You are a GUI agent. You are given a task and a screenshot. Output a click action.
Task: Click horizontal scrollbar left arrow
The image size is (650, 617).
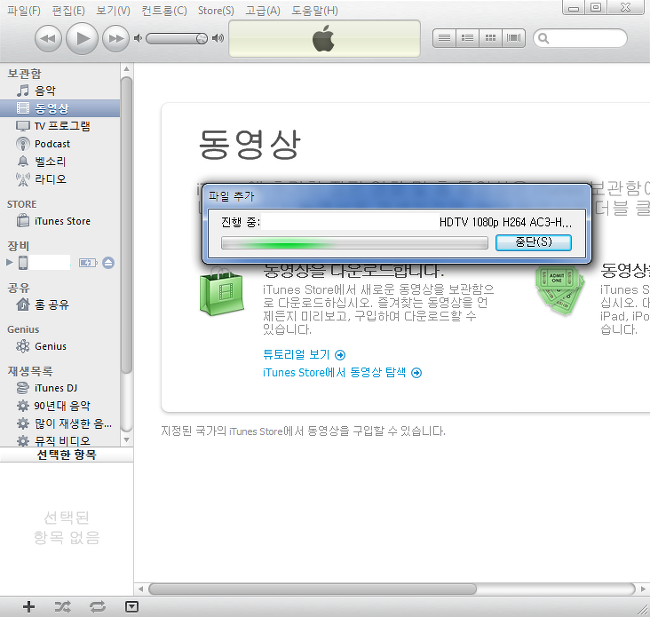coord(141,589)
